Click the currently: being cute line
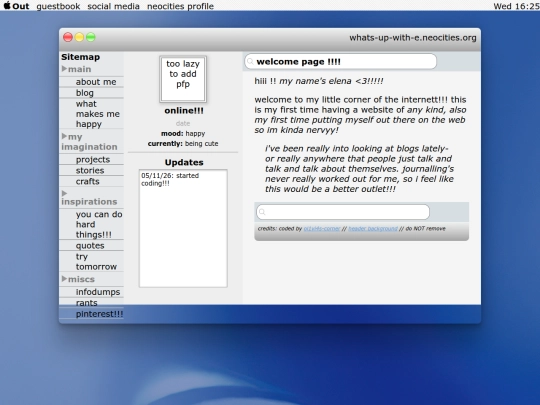540x405 pixels. coord(183,143)
